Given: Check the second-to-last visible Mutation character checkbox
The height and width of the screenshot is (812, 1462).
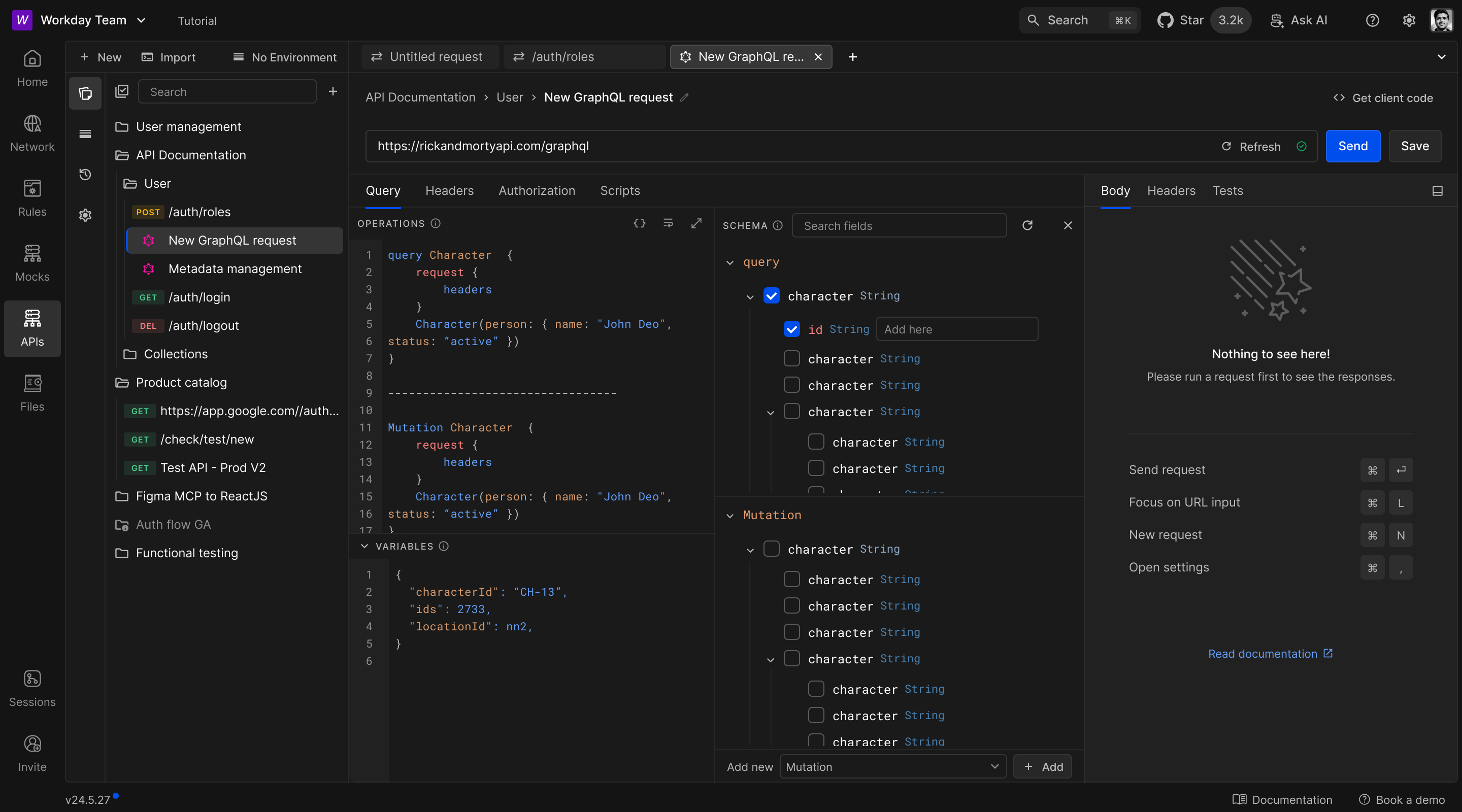Looking at the screenshot, I should [816, 715].
